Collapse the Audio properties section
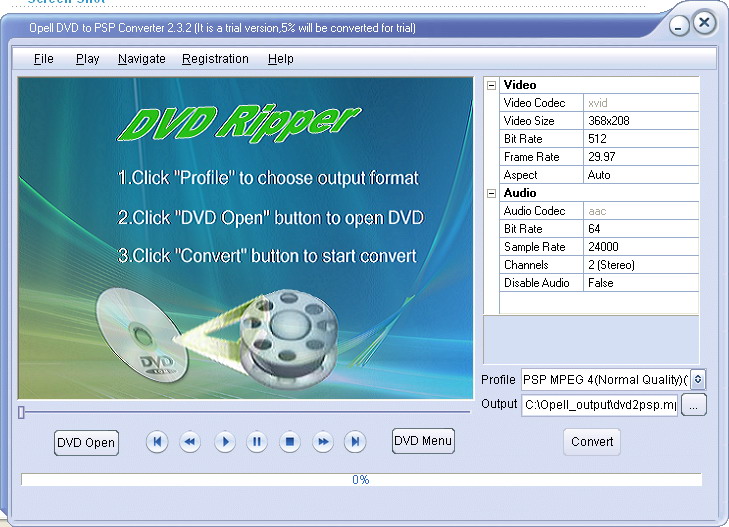The width and height of the screenshot is (729, 527). pyautogui.click(x=491, y=193)
